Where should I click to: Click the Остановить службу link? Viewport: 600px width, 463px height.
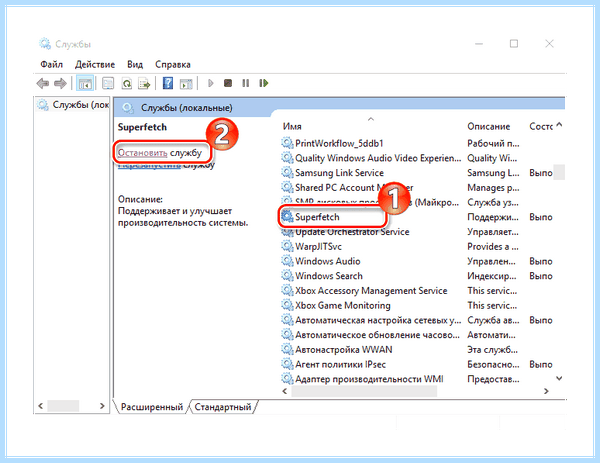160,153
